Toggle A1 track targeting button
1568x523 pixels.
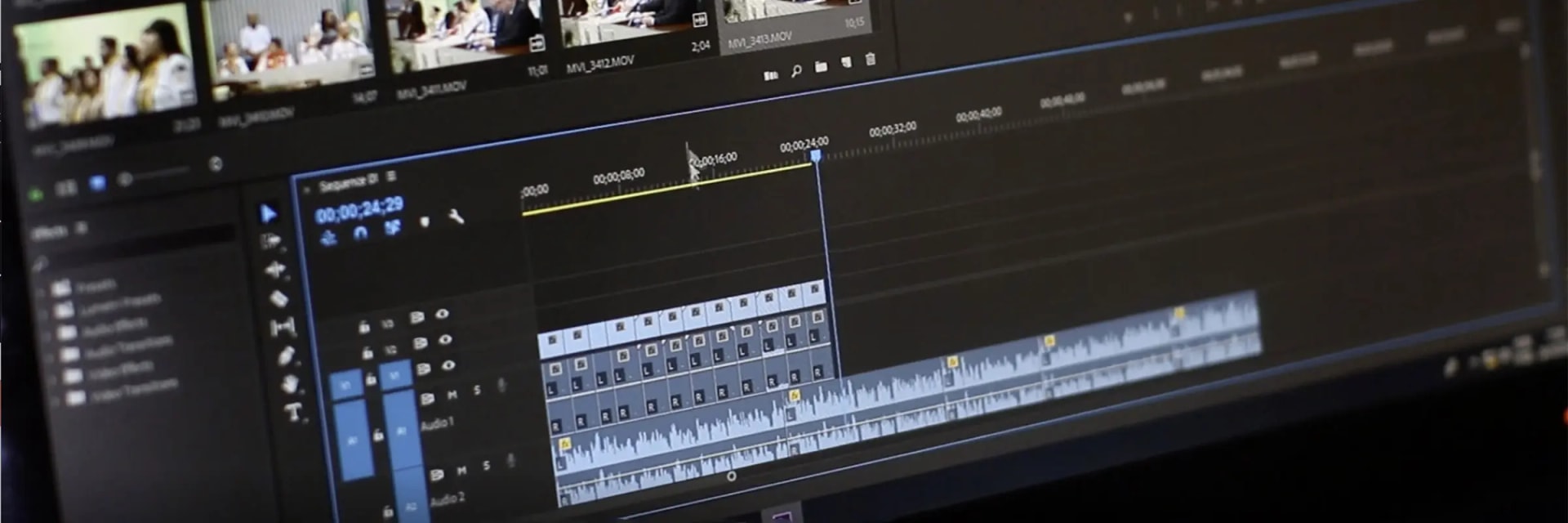pos(401,431)
